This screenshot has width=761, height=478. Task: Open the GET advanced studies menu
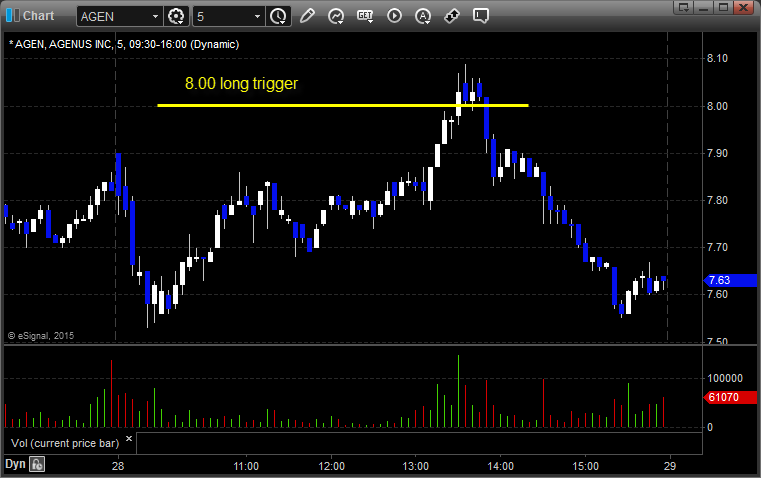pos(365,16)
